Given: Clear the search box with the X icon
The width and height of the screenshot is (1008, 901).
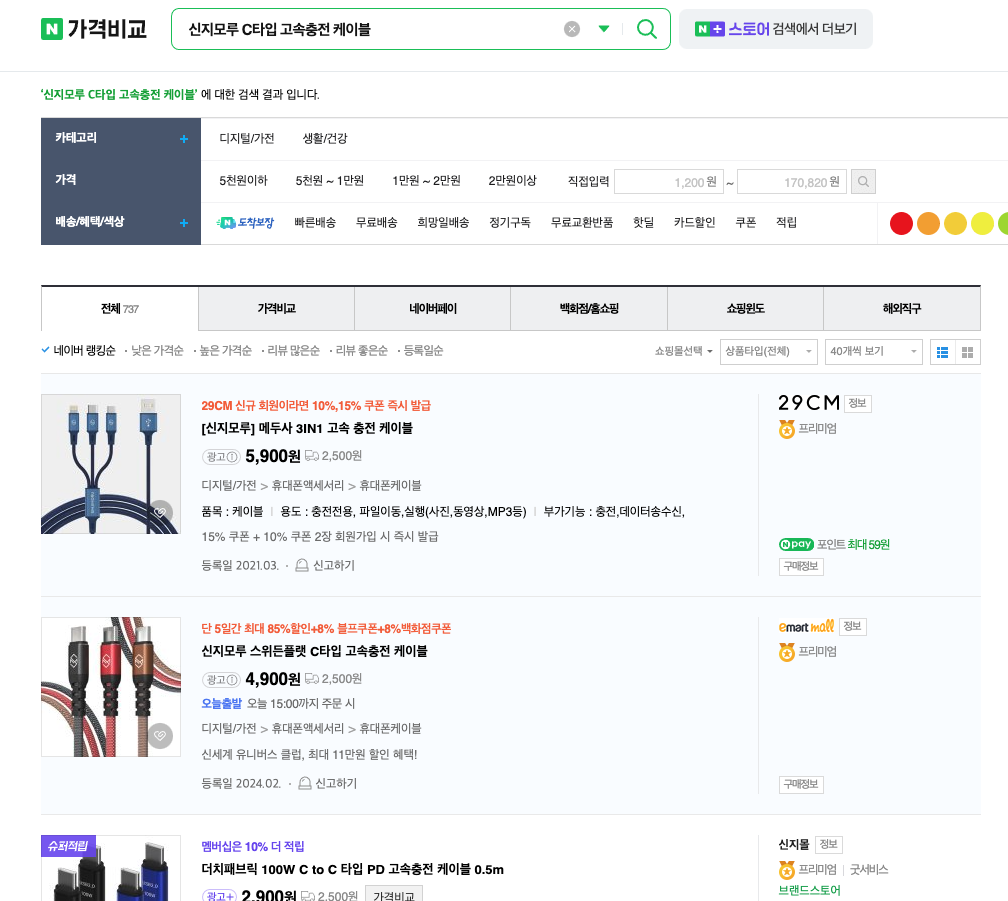Looking at the screenshot, I should (x=571, y=28).
